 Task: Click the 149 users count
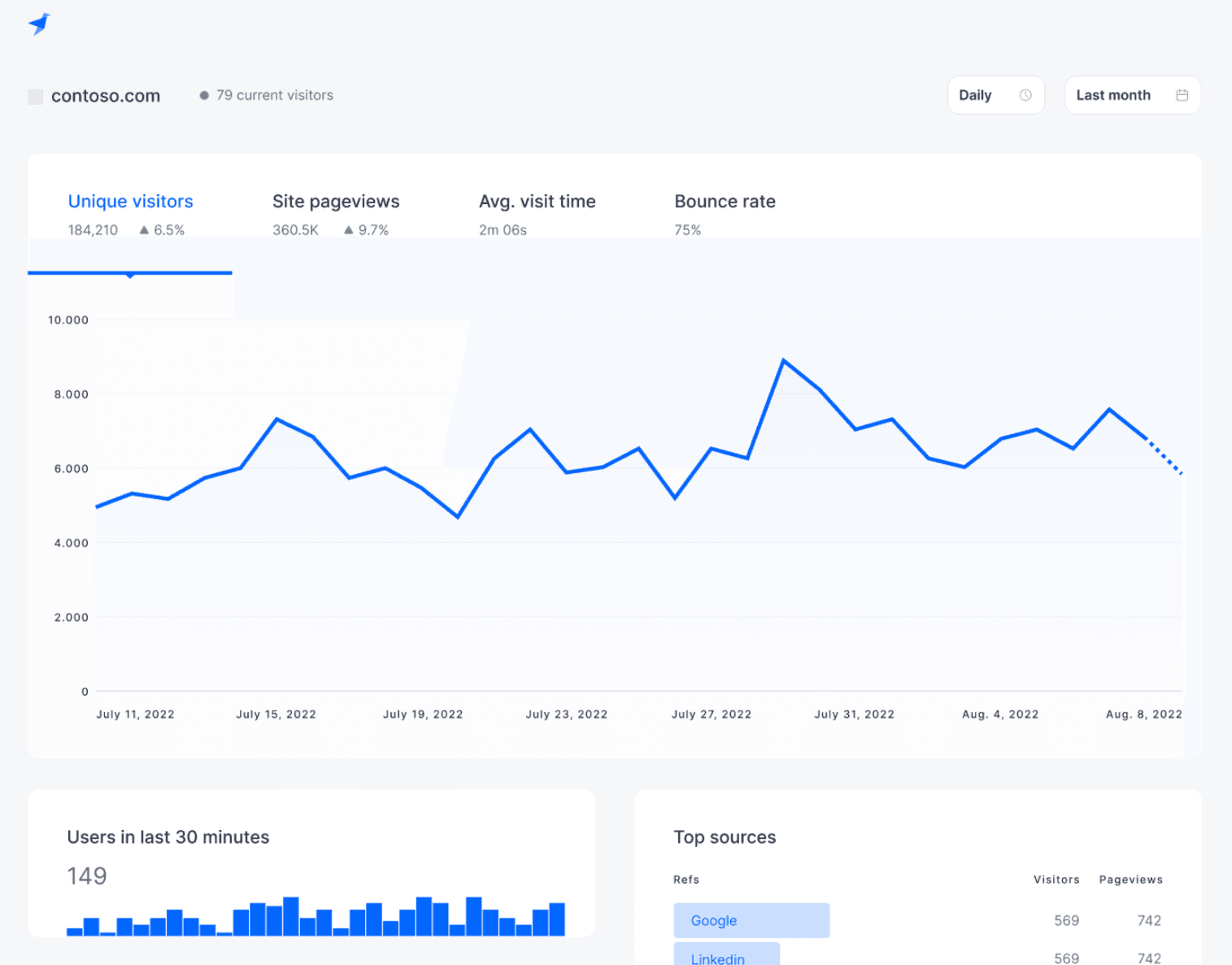tap(87, 876)
